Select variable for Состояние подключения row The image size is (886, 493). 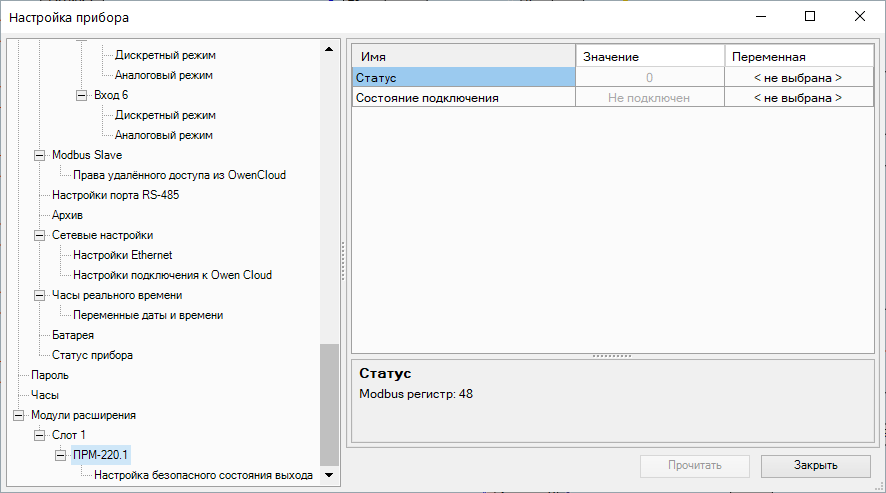tap(797, 97)
